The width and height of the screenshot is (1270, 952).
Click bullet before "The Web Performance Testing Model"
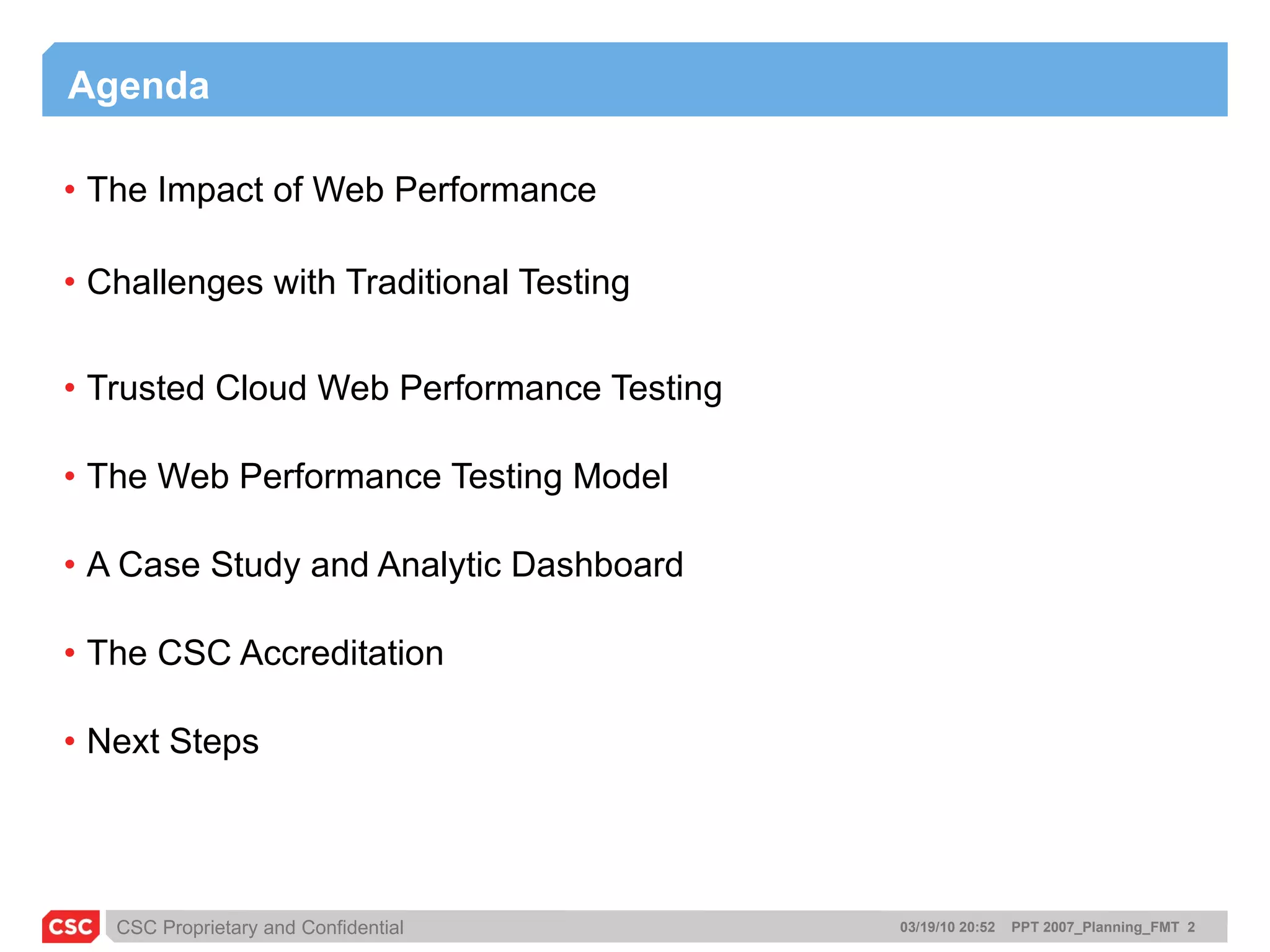pyautogui.click(x=70, y=476)
